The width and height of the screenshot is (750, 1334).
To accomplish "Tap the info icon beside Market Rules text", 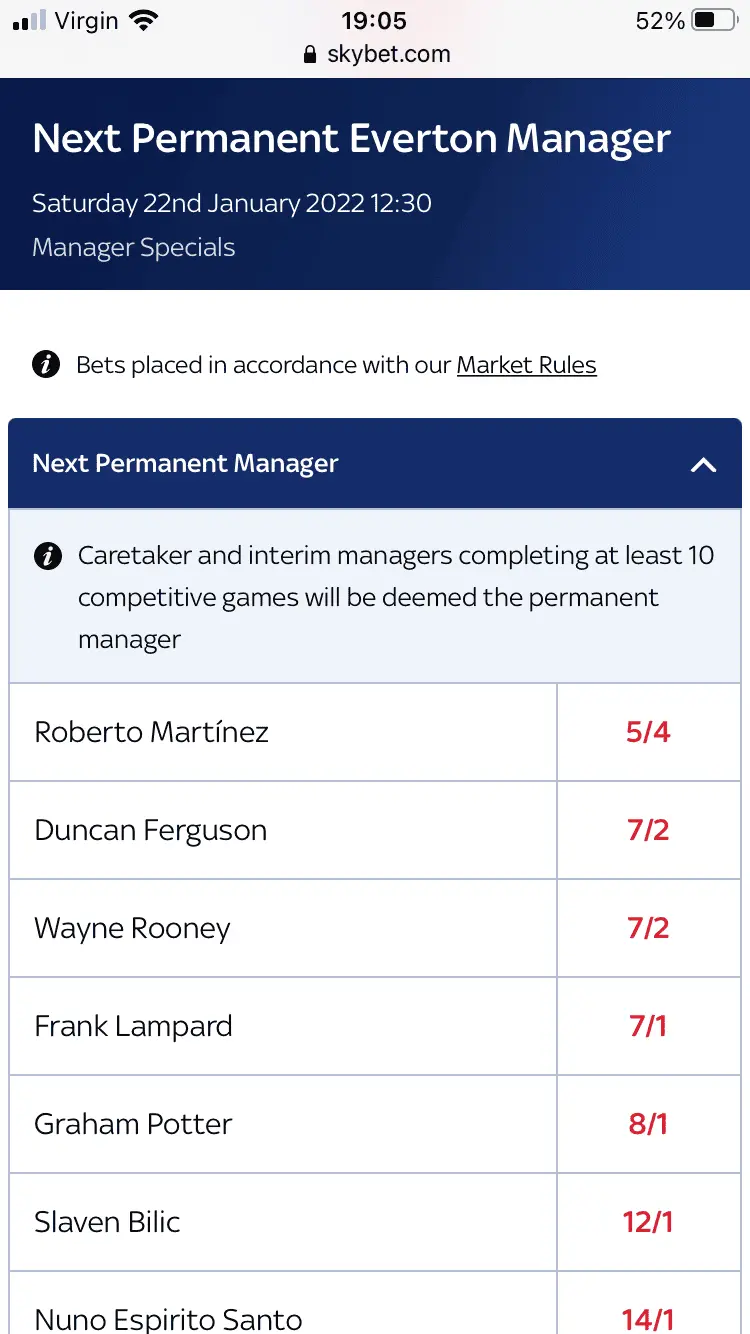I will (46, 365).
